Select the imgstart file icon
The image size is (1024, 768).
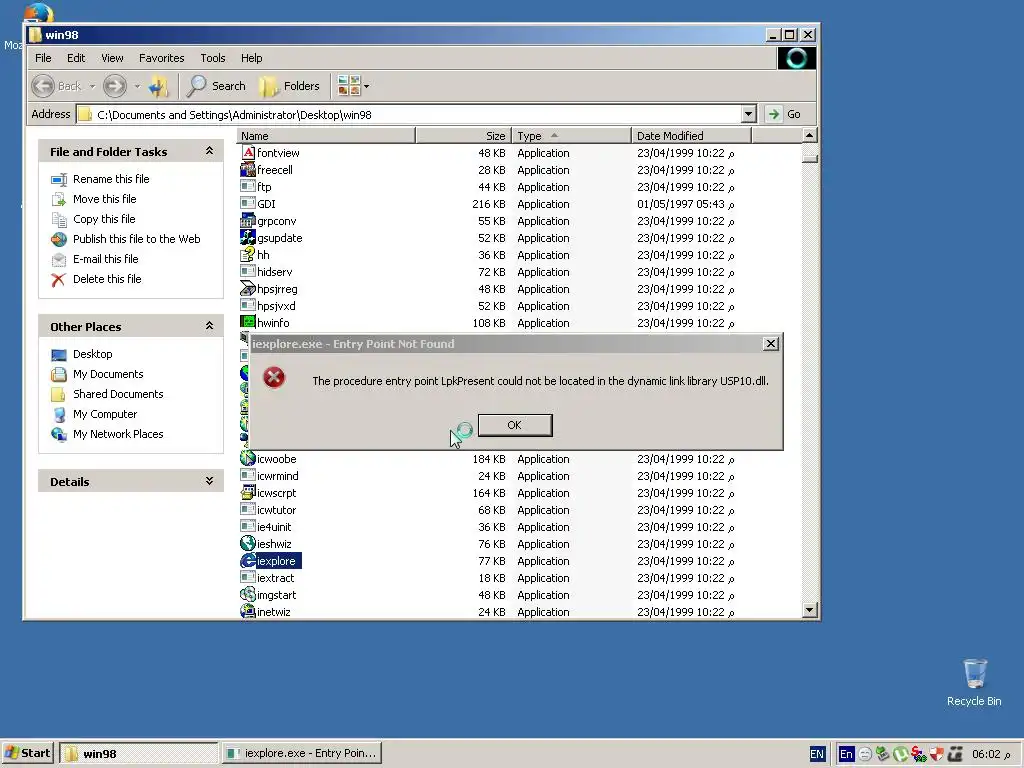(x=248, y=595)
